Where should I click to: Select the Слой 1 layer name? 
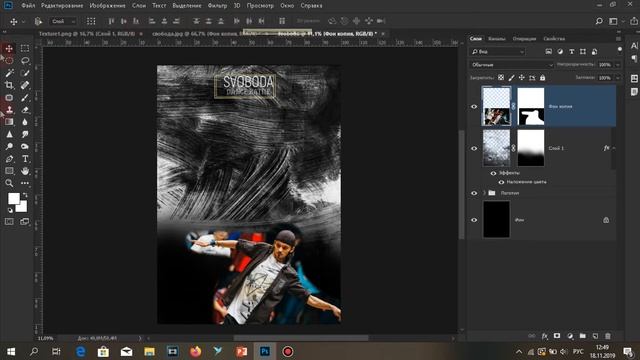tap(556, 148)
